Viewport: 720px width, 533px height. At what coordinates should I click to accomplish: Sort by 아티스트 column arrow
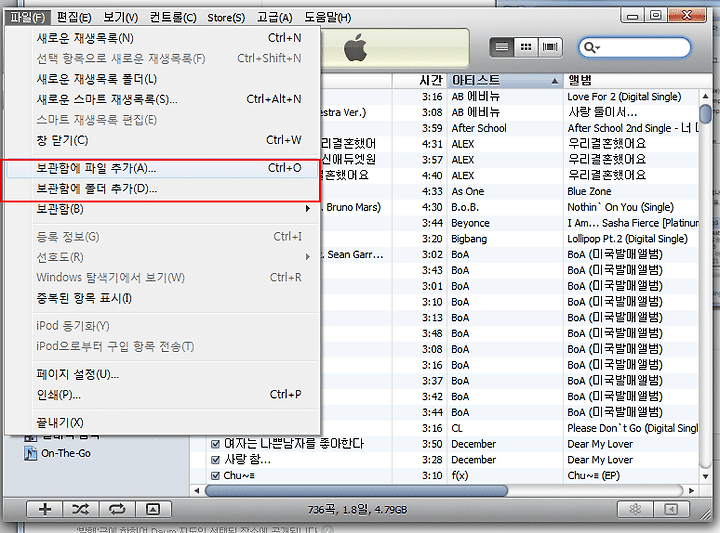[x=554, y=81]
